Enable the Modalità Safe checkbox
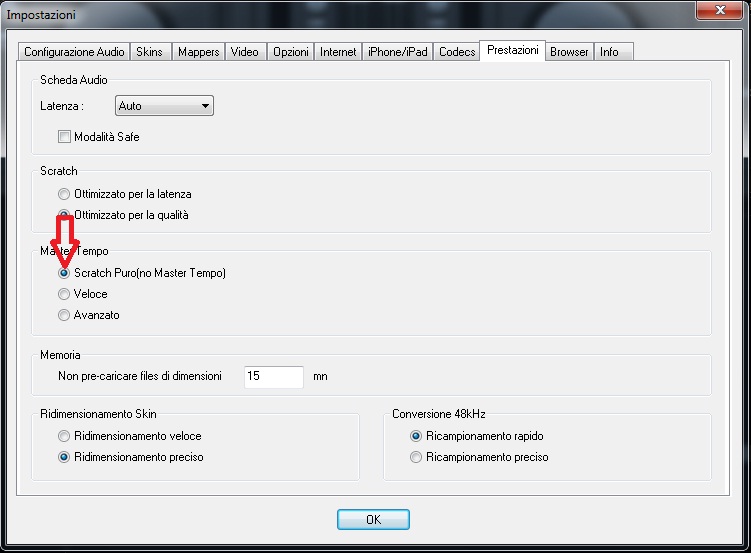 (x=98, y=137)
